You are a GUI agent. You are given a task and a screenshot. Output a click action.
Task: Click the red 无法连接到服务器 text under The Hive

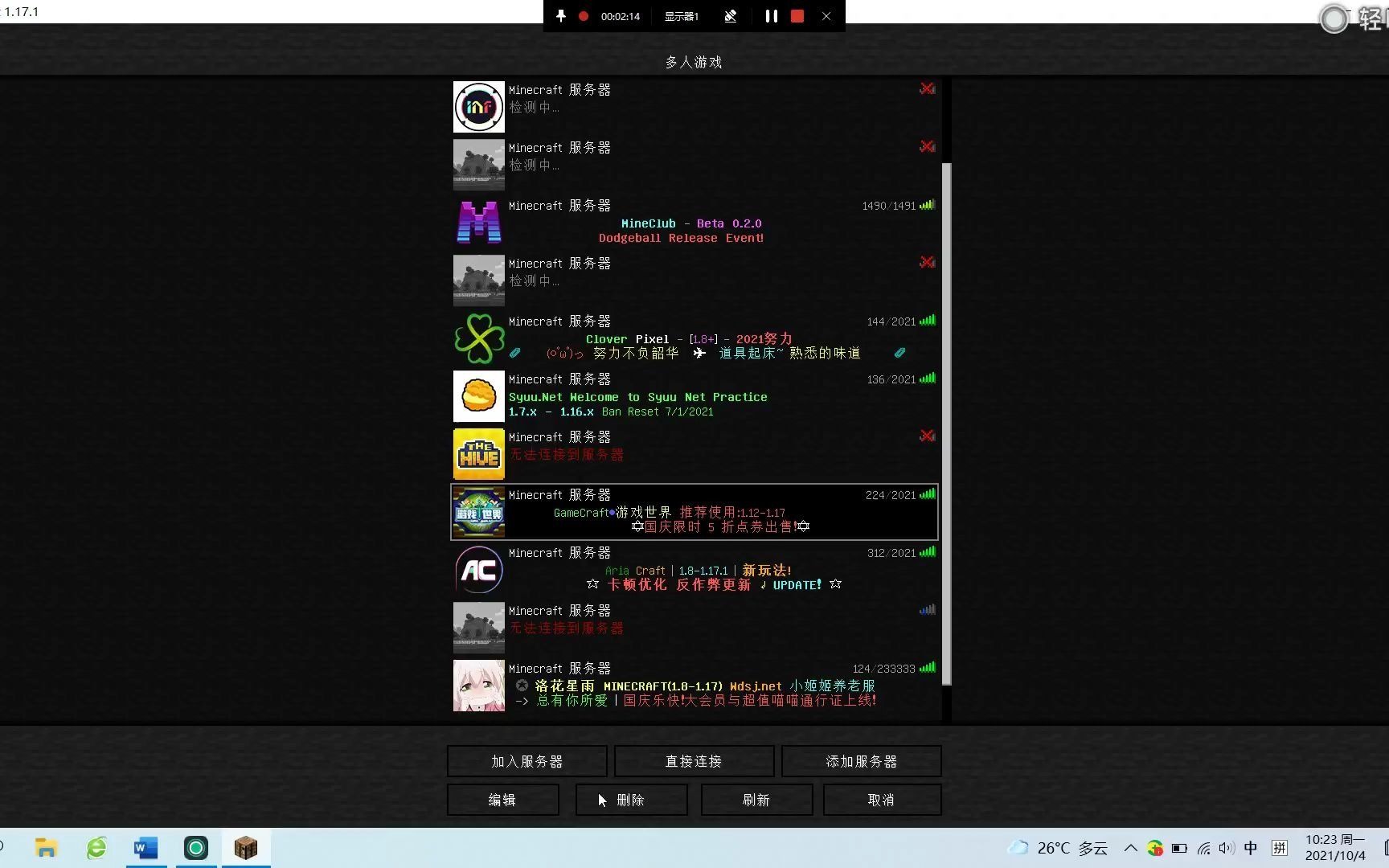pos(567,455)
